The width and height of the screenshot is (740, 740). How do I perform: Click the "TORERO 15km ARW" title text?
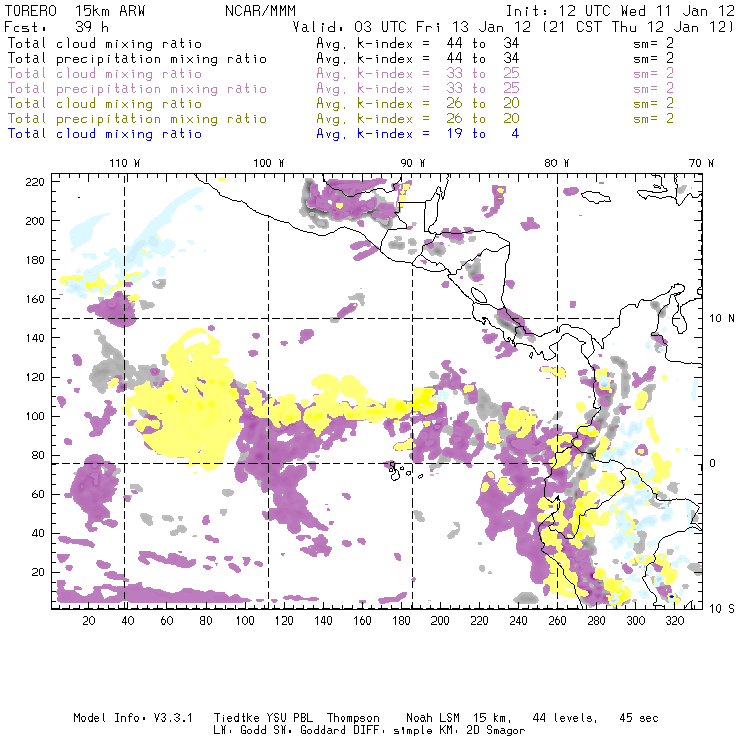[75, 11]
